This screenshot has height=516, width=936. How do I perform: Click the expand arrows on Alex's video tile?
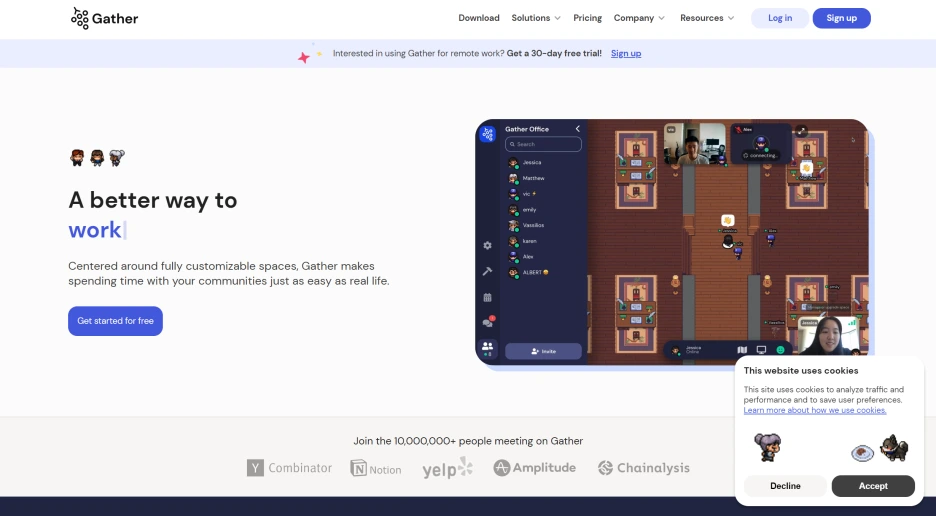(801, 131)
